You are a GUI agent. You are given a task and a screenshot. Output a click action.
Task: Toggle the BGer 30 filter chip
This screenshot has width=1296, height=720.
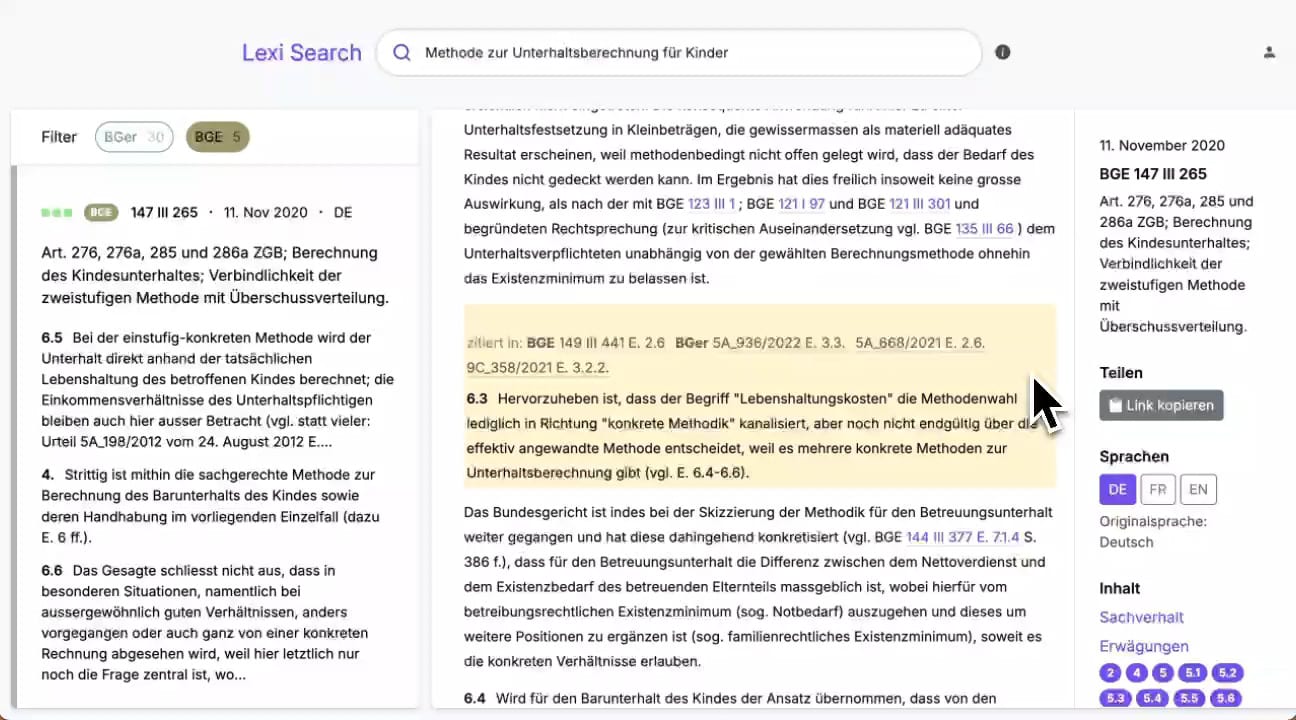pos(134,137)
